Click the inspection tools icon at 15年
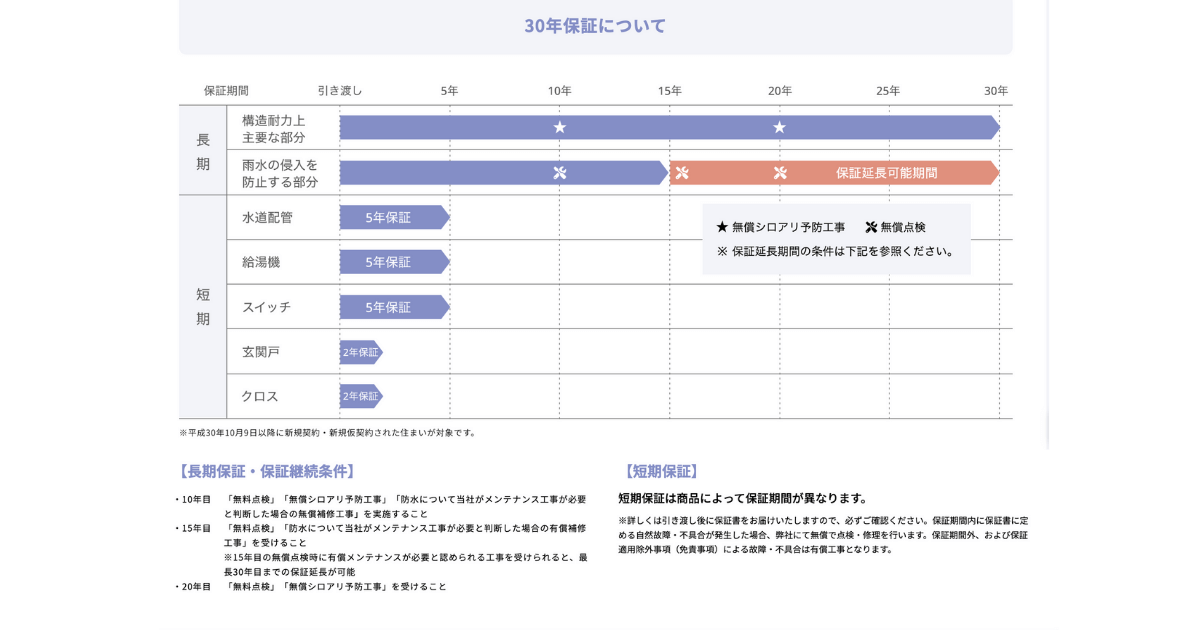 (x=682, y=173)
